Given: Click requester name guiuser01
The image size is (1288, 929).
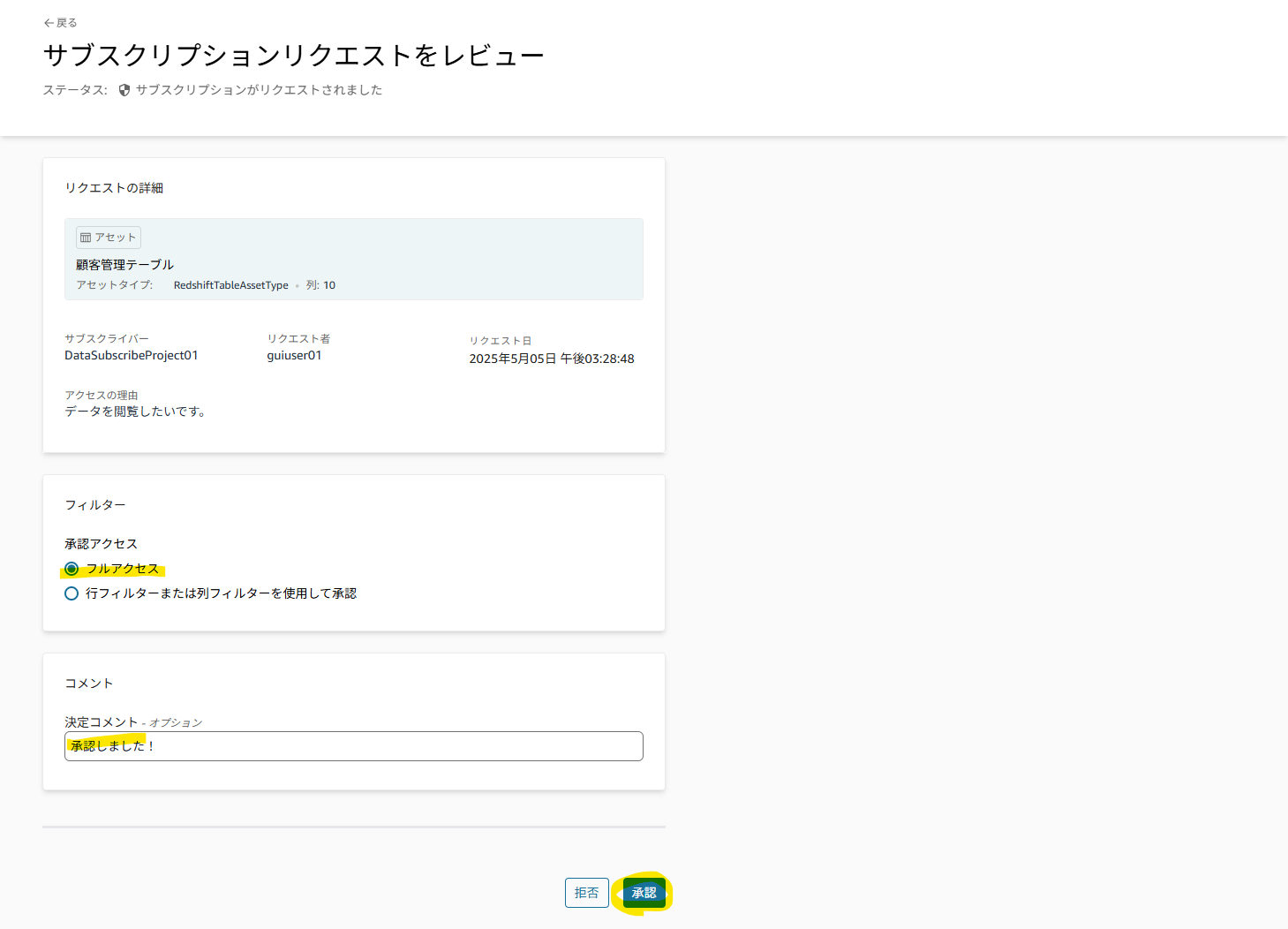Looking at the screenshot, I should point(295,356).
